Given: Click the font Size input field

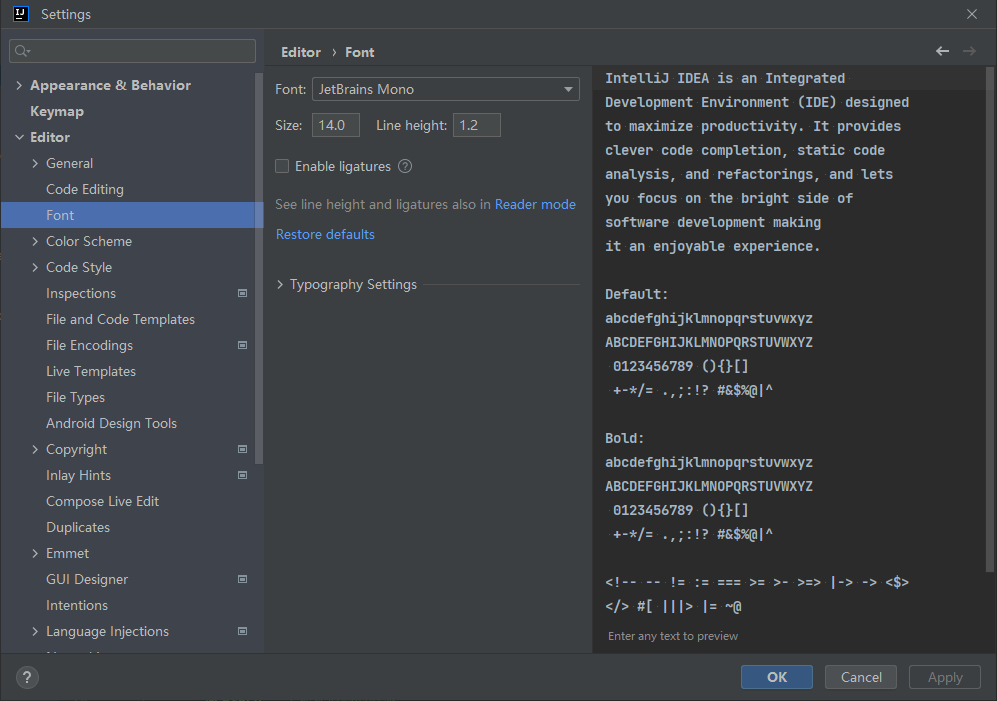Looking at the screenshot, I should point(335,126).
